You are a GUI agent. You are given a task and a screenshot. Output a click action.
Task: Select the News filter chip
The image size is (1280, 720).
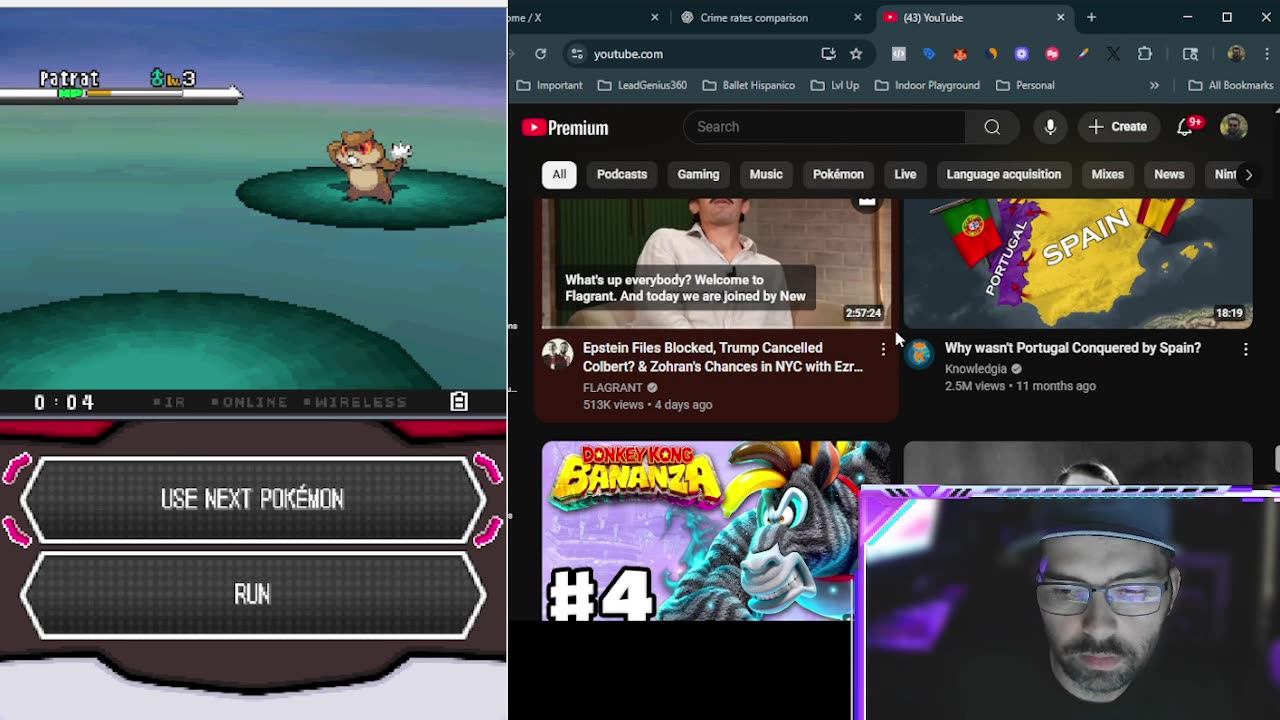pos(1169,174)
